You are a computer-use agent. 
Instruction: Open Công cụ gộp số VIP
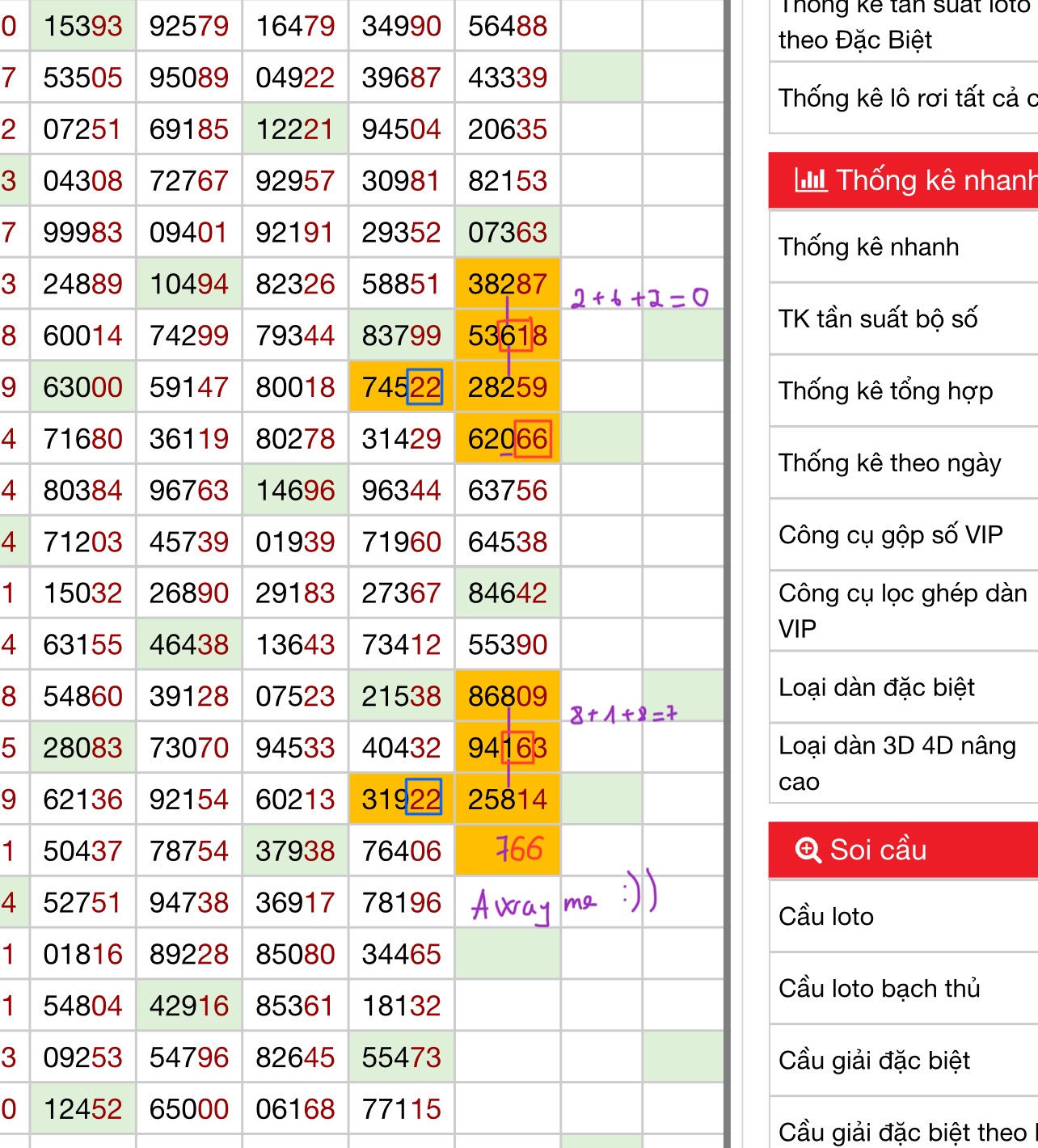coord(890,535)
